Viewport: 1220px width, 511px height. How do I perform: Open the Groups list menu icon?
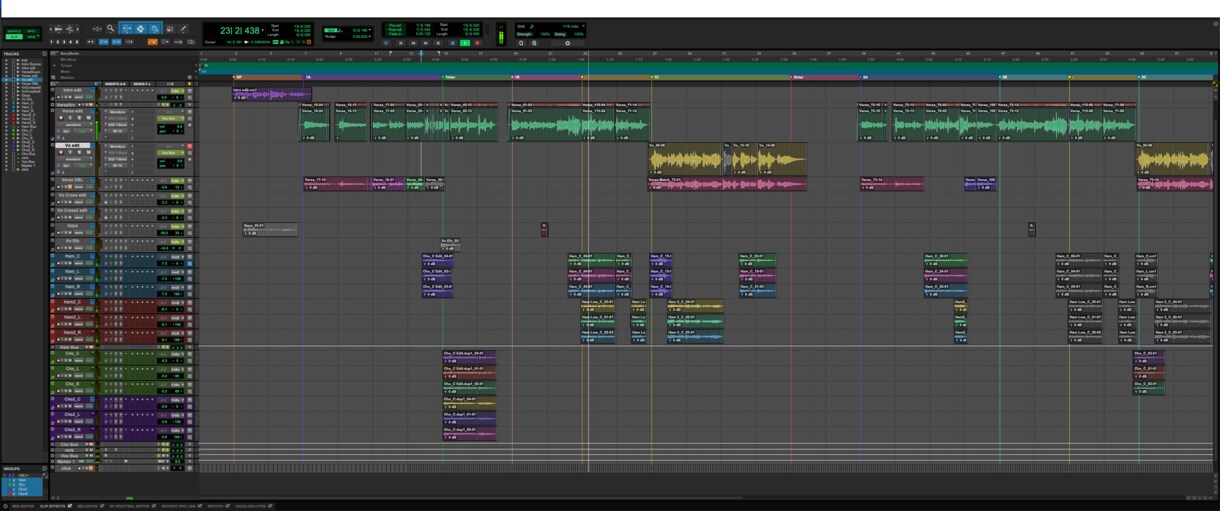[x=44, y=469]
